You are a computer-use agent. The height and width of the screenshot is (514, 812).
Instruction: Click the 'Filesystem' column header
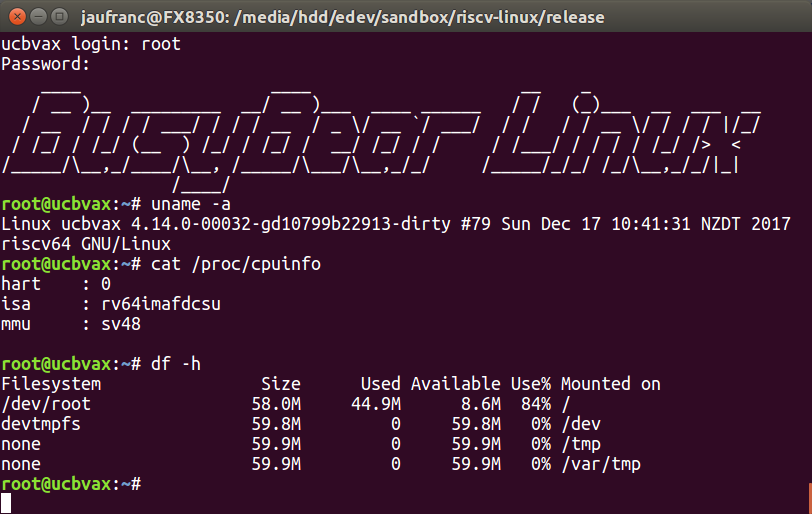tap(51, 384)
